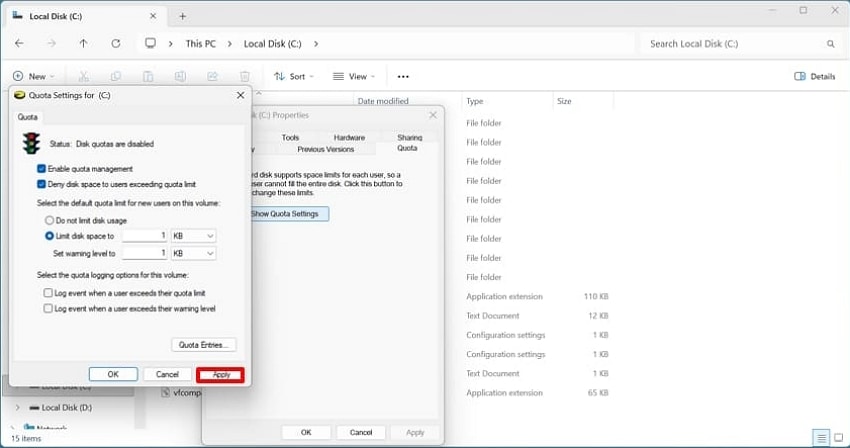Select the Quota tab in Quota Settings
The height and width of the screenshot is (448, 850).
pyautogui.click(x=28, y=117)
